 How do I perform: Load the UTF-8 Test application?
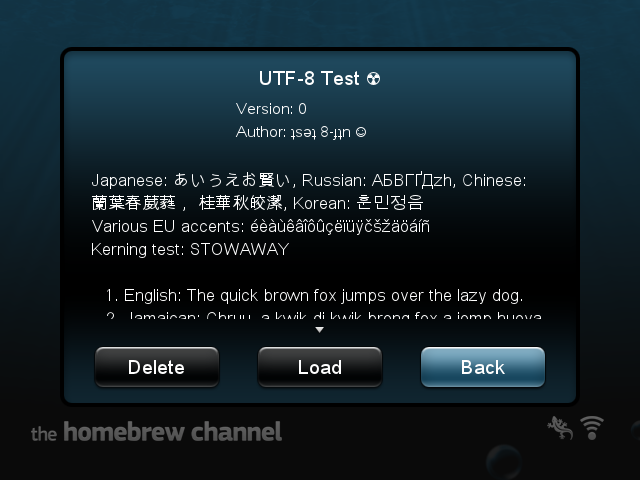coord(320,367)
